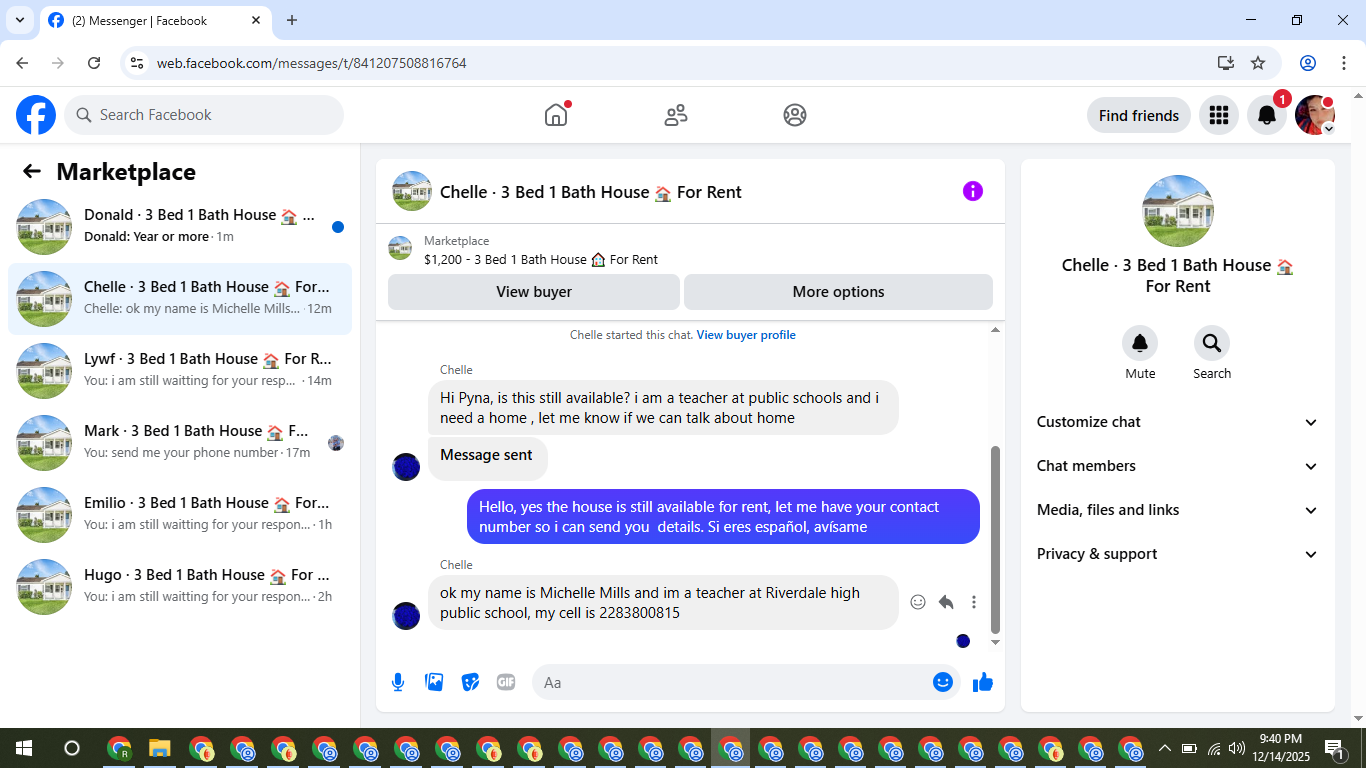Open the account profile picture menu

click(x=1315, y=115)
